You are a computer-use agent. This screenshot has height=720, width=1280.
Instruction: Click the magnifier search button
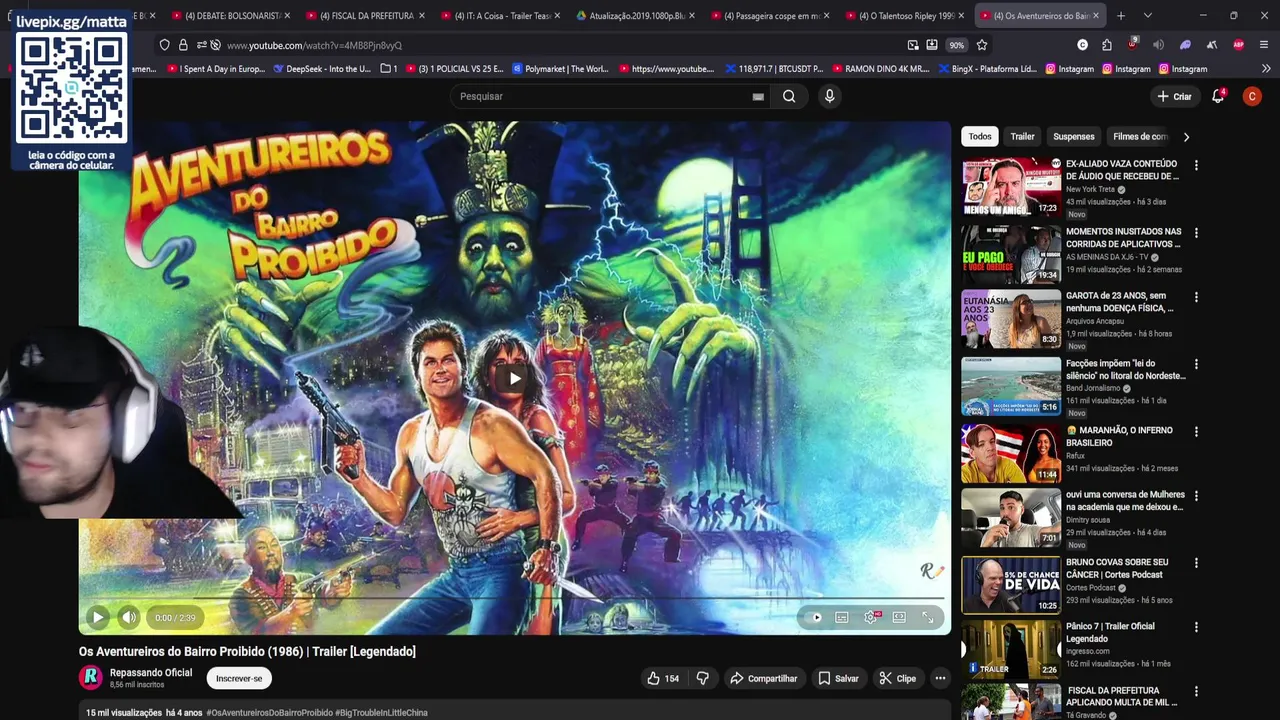coord(789,96)
